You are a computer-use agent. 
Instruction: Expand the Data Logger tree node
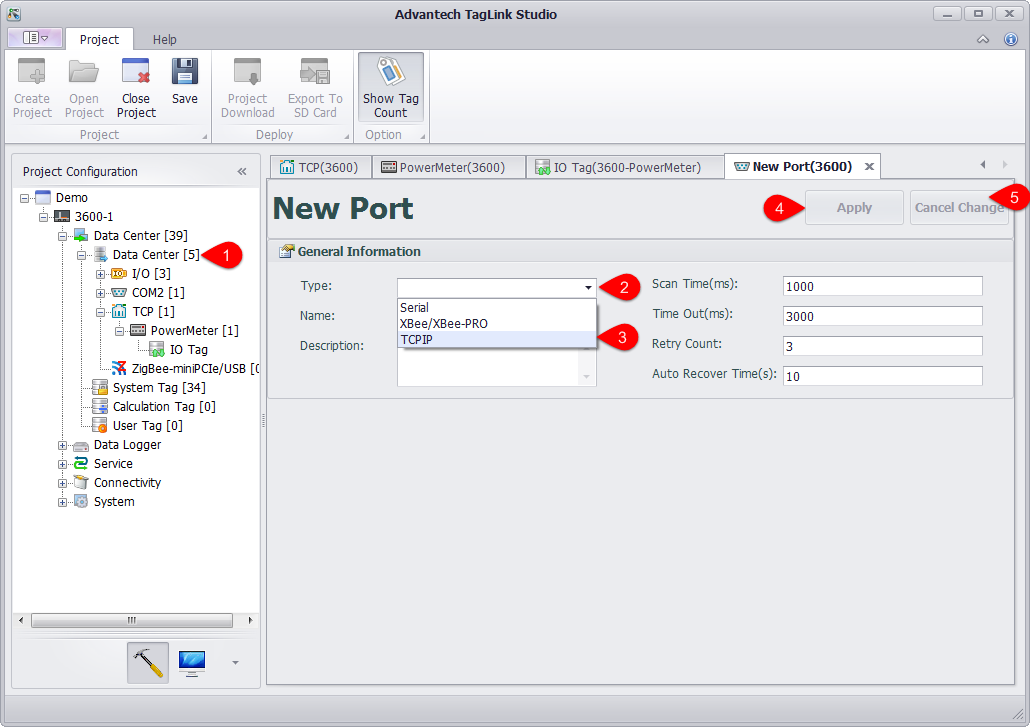tap(63, 445)
